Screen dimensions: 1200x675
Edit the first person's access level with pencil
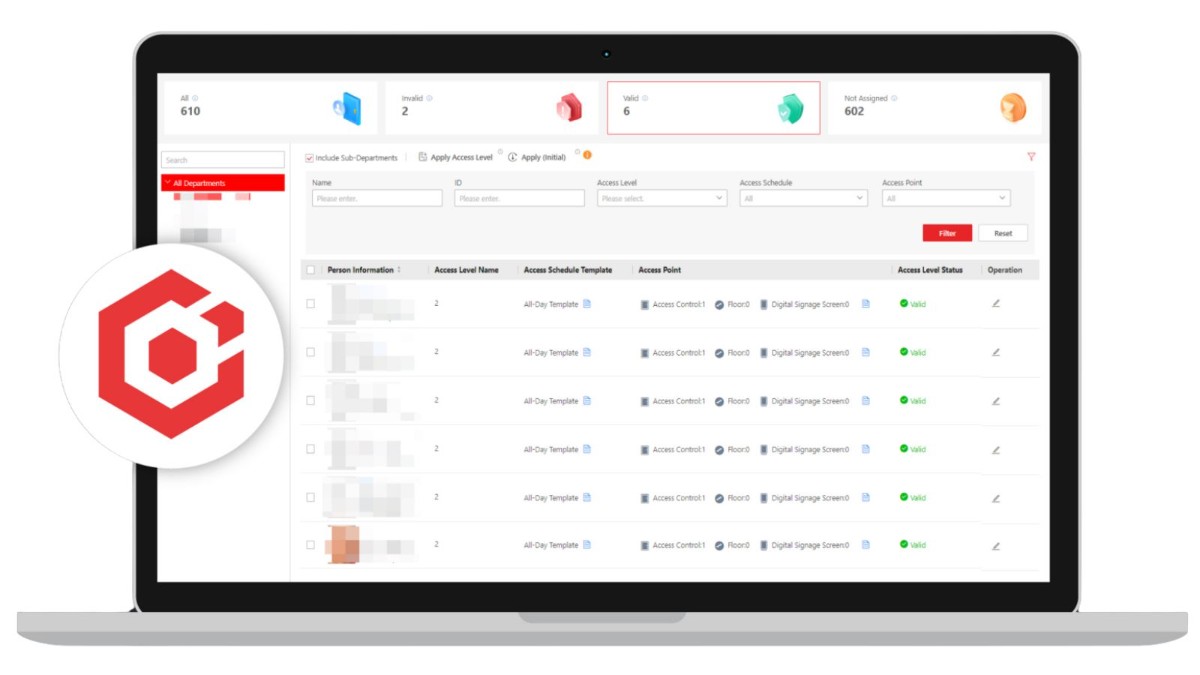[x=996, y=304]
